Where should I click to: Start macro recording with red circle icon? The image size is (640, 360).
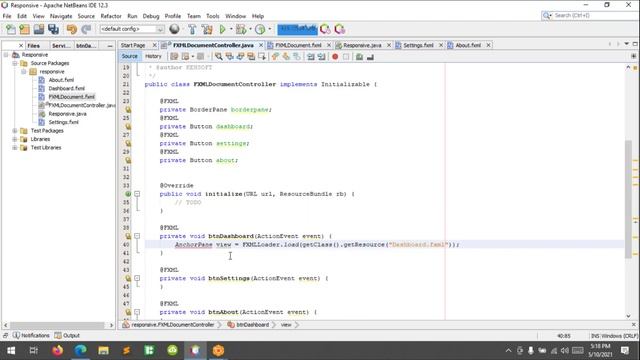(335, 57)
